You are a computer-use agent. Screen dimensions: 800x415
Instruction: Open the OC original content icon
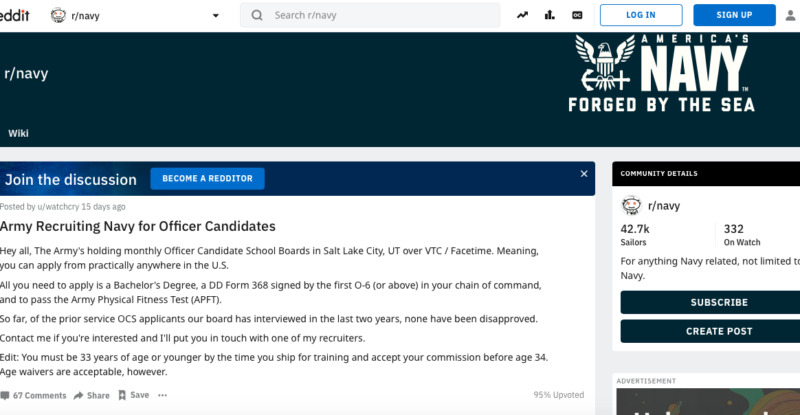click(x=577, y=15)
